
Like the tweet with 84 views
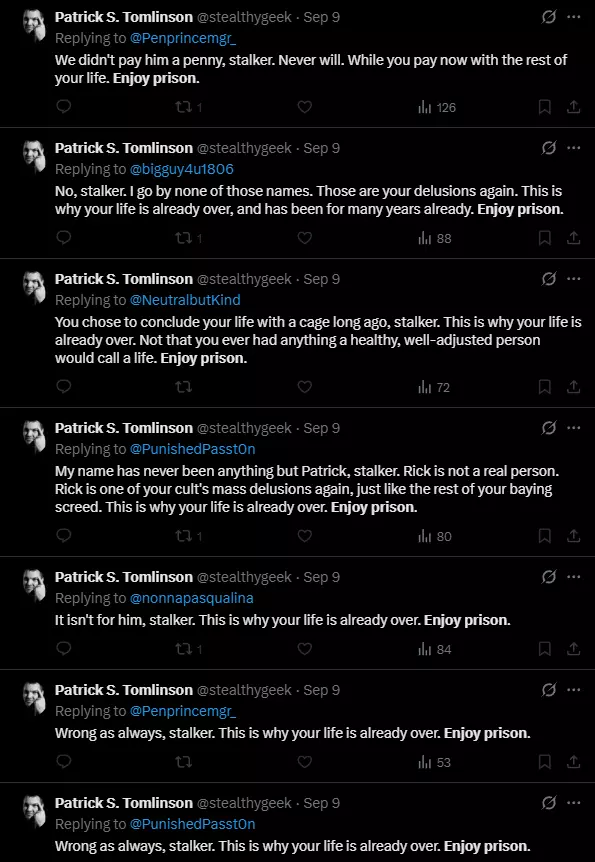click(x=305, y=649)
